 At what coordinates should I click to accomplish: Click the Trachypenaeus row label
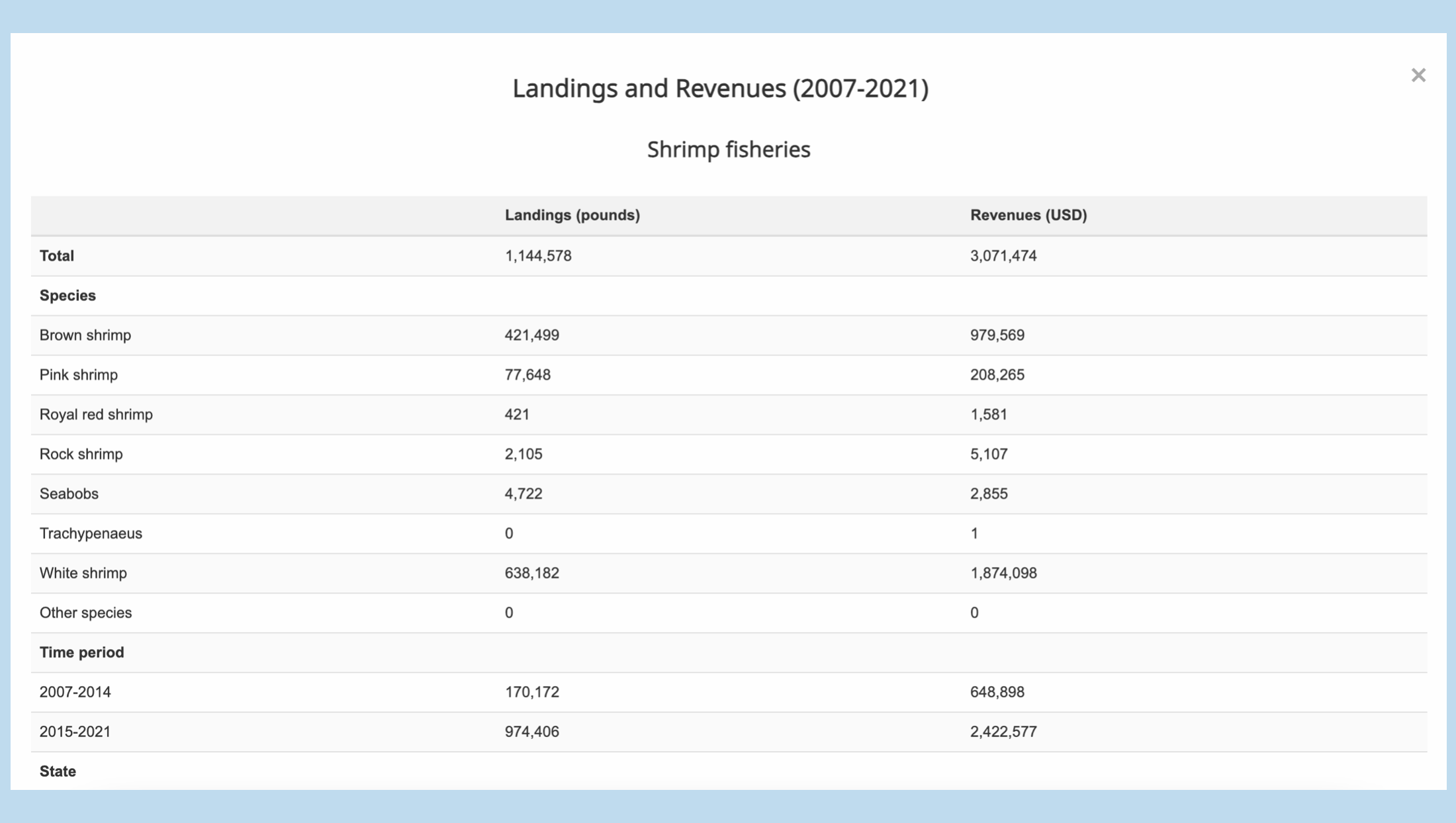[x=91, y=534]
